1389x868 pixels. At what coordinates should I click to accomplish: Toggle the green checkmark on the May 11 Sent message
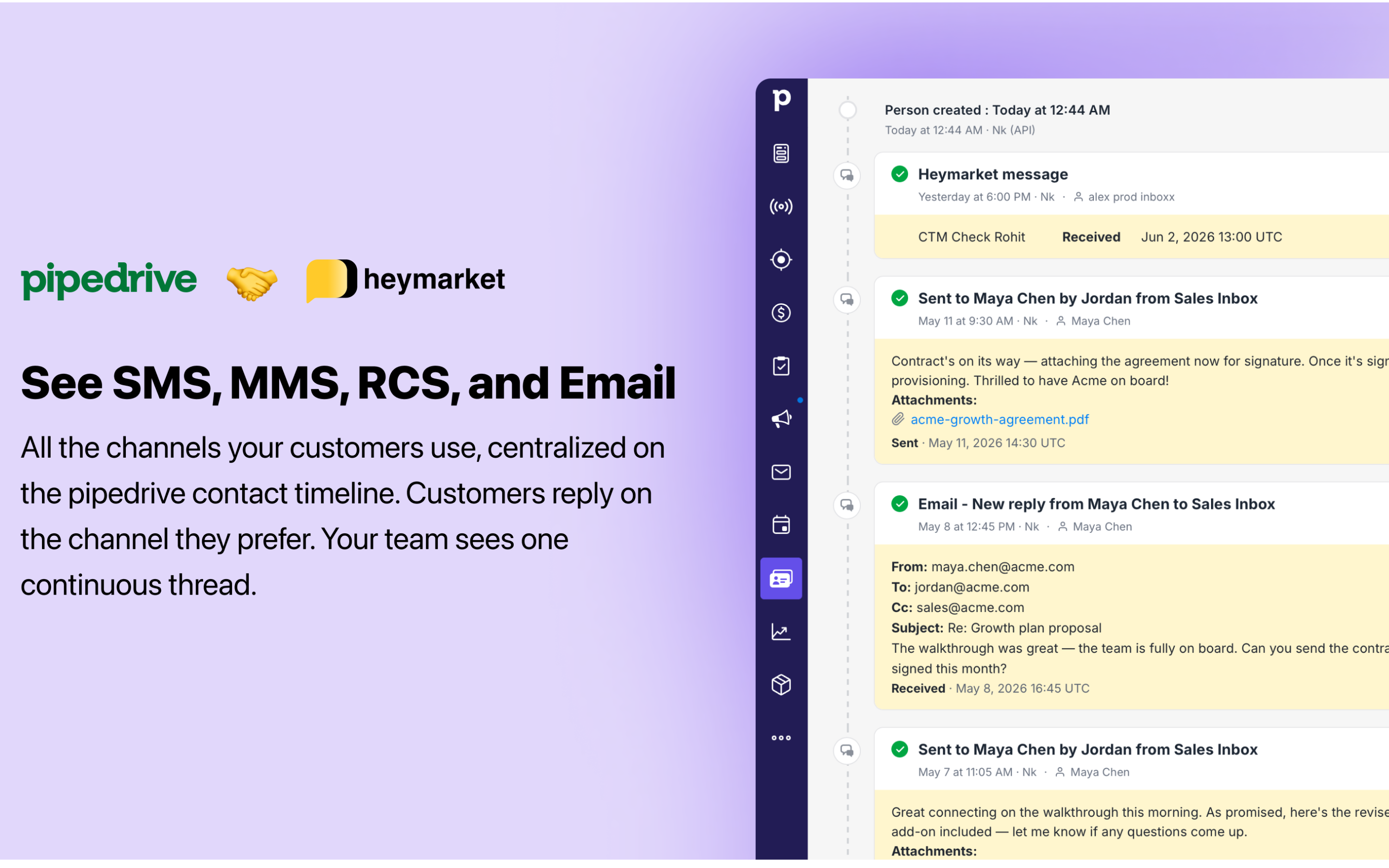pos(899,298)
